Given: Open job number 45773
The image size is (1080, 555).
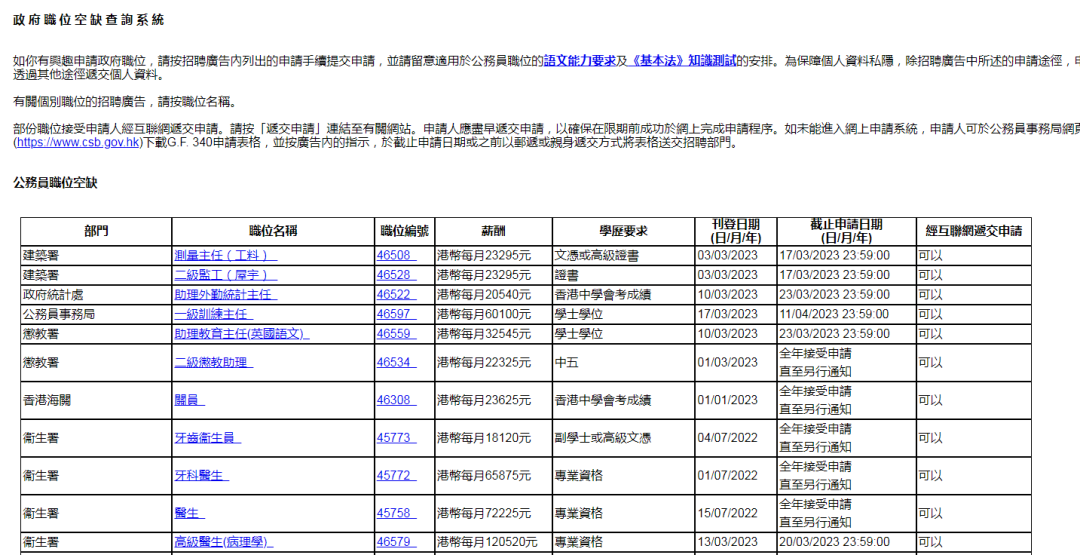Looking at the screenshot, I should coord(395,438).
